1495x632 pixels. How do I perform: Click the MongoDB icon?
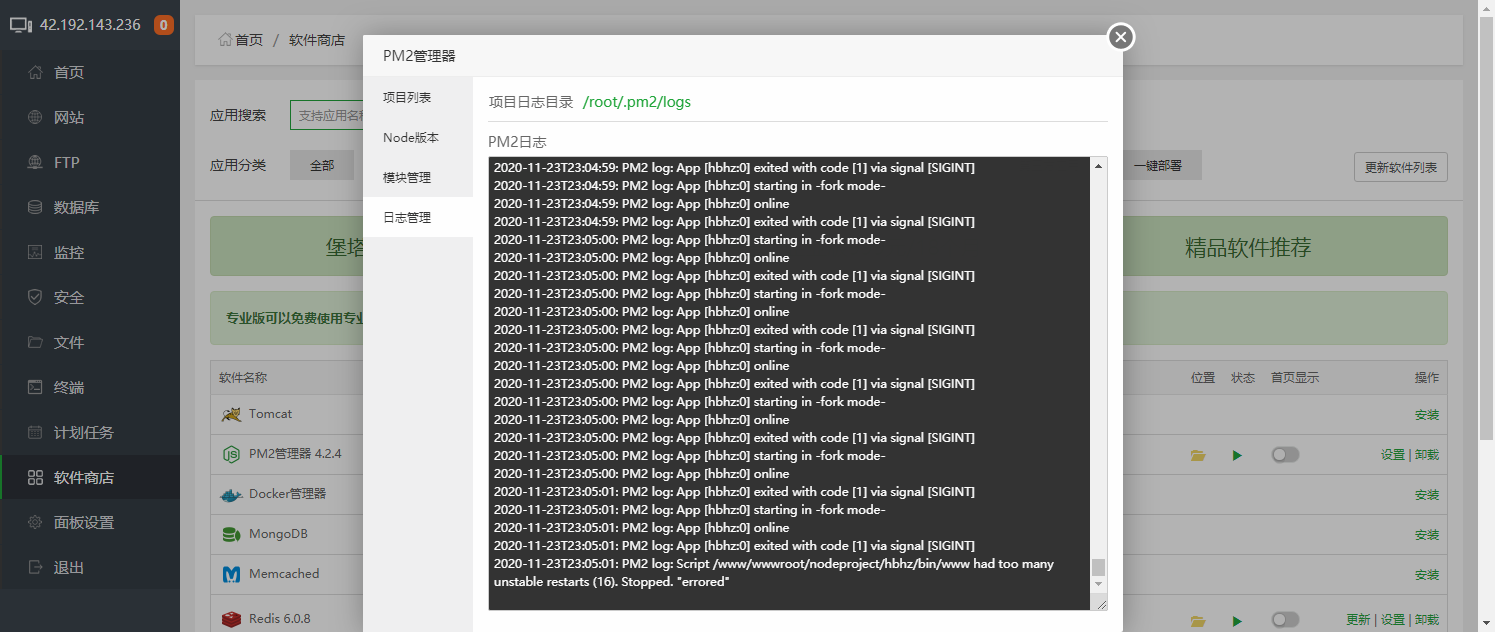(x=231, y=534)
